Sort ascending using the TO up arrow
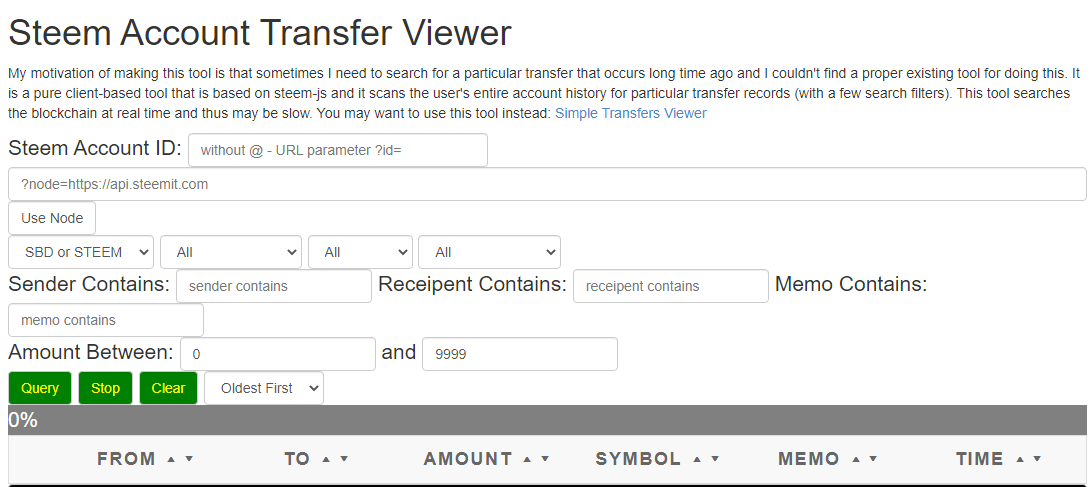Image resolution: width=1089 pixels, height=487 pixels. 326,459
